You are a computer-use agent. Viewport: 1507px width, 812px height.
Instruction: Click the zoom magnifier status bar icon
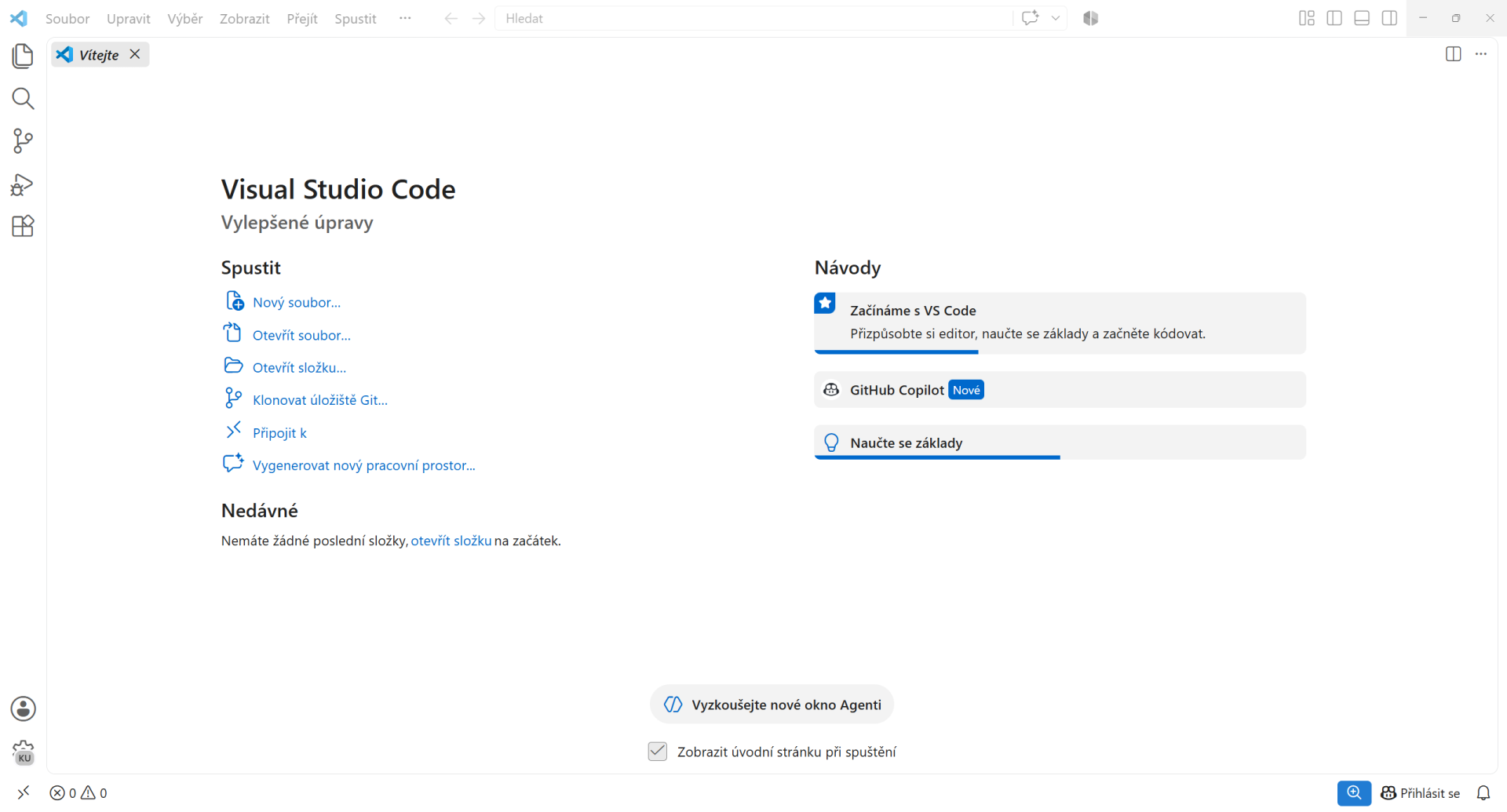coord(1354,793)
